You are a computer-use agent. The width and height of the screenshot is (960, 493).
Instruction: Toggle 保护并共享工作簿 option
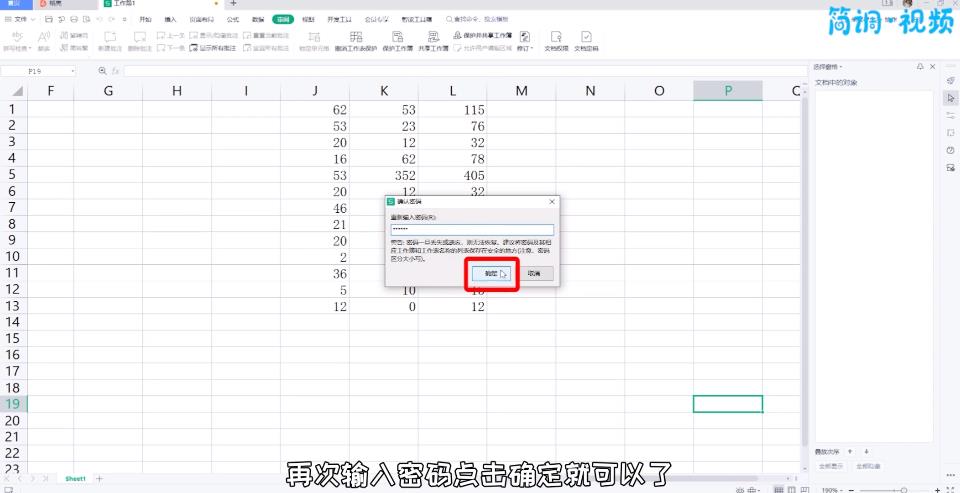tap(484, 34)
